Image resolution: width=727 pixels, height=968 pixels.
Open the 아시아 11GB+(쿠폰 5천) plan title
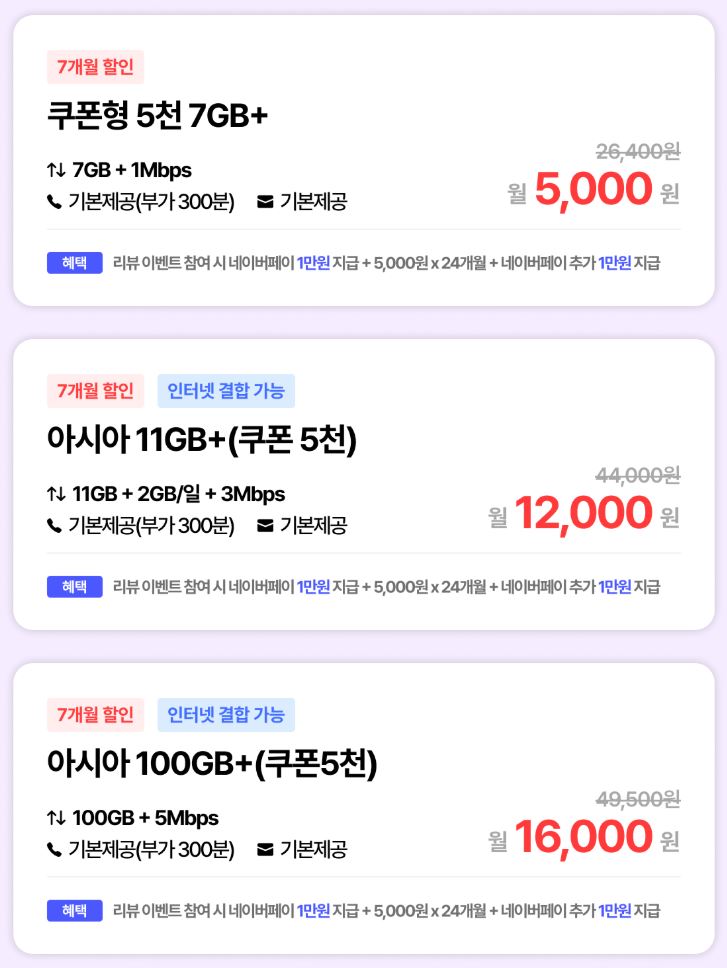(202, 440)
